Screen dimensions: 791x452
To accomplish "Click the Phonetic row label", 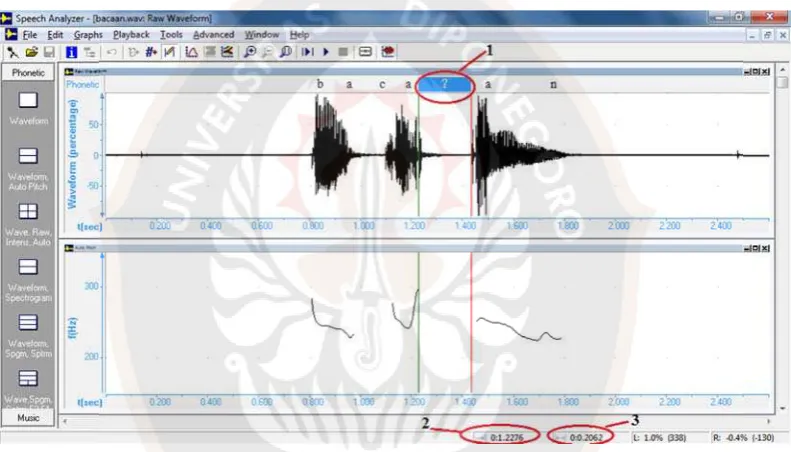I will [x=83, y=85].
